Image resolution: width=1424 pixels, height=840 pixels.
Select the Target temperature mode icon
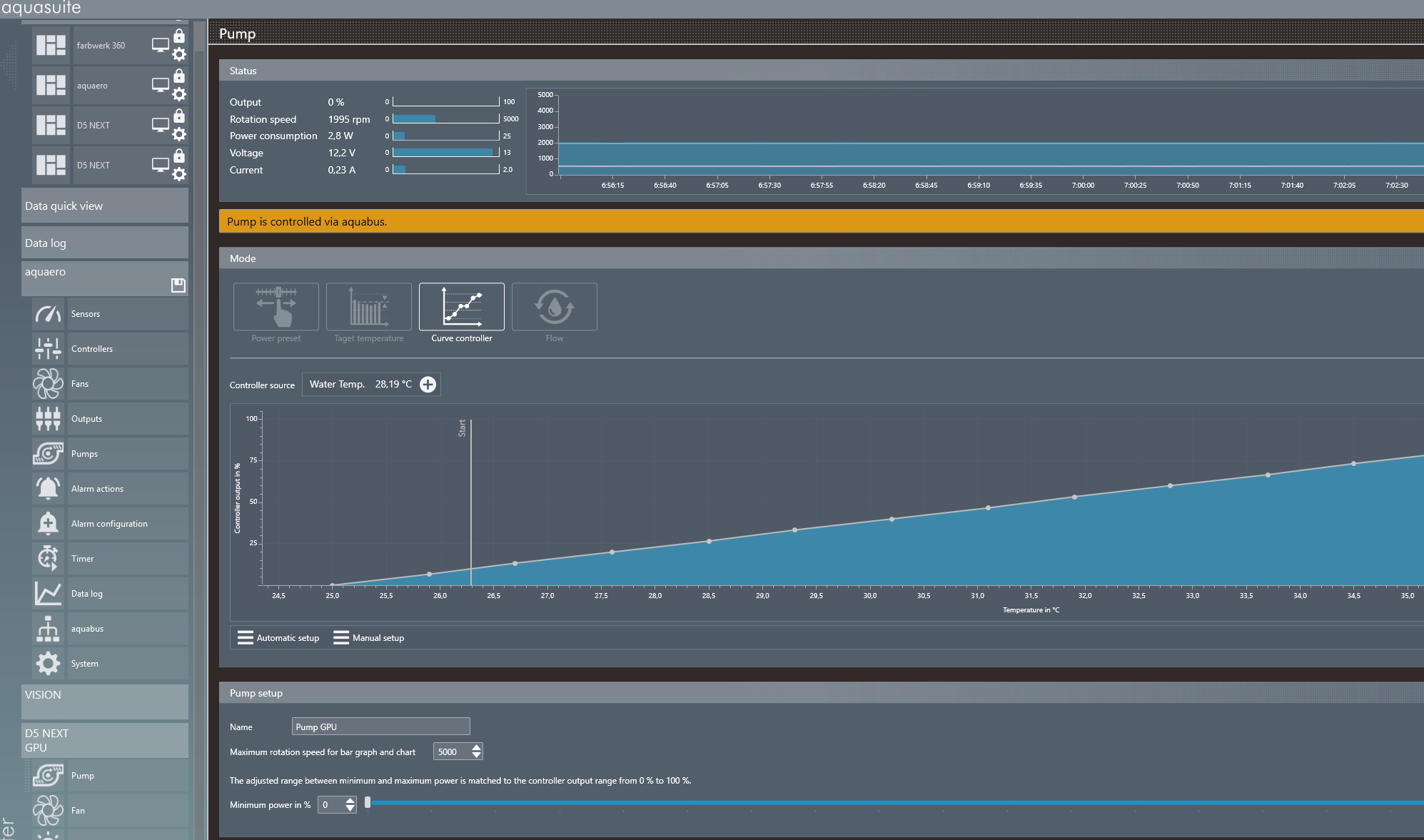click(x=368, y=307)
